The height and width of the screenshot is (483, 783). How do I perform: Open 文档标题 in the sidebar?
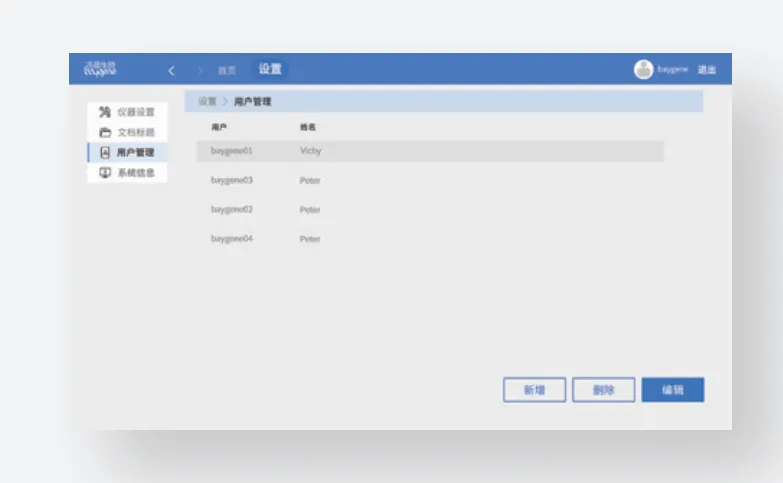pyautogui.click(x=127, y=132)
